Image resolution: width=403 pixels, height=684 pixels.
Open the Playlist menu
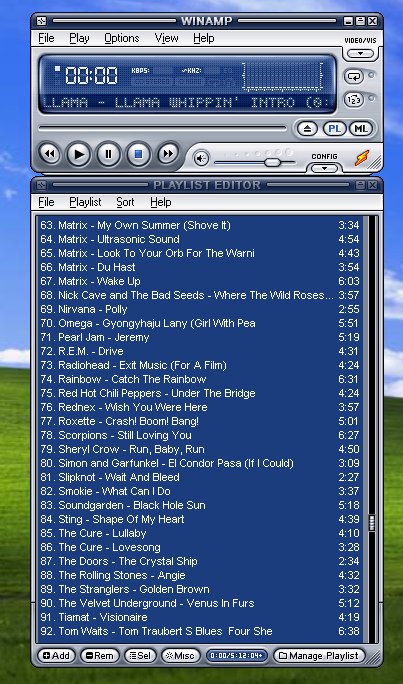point(85,202)
